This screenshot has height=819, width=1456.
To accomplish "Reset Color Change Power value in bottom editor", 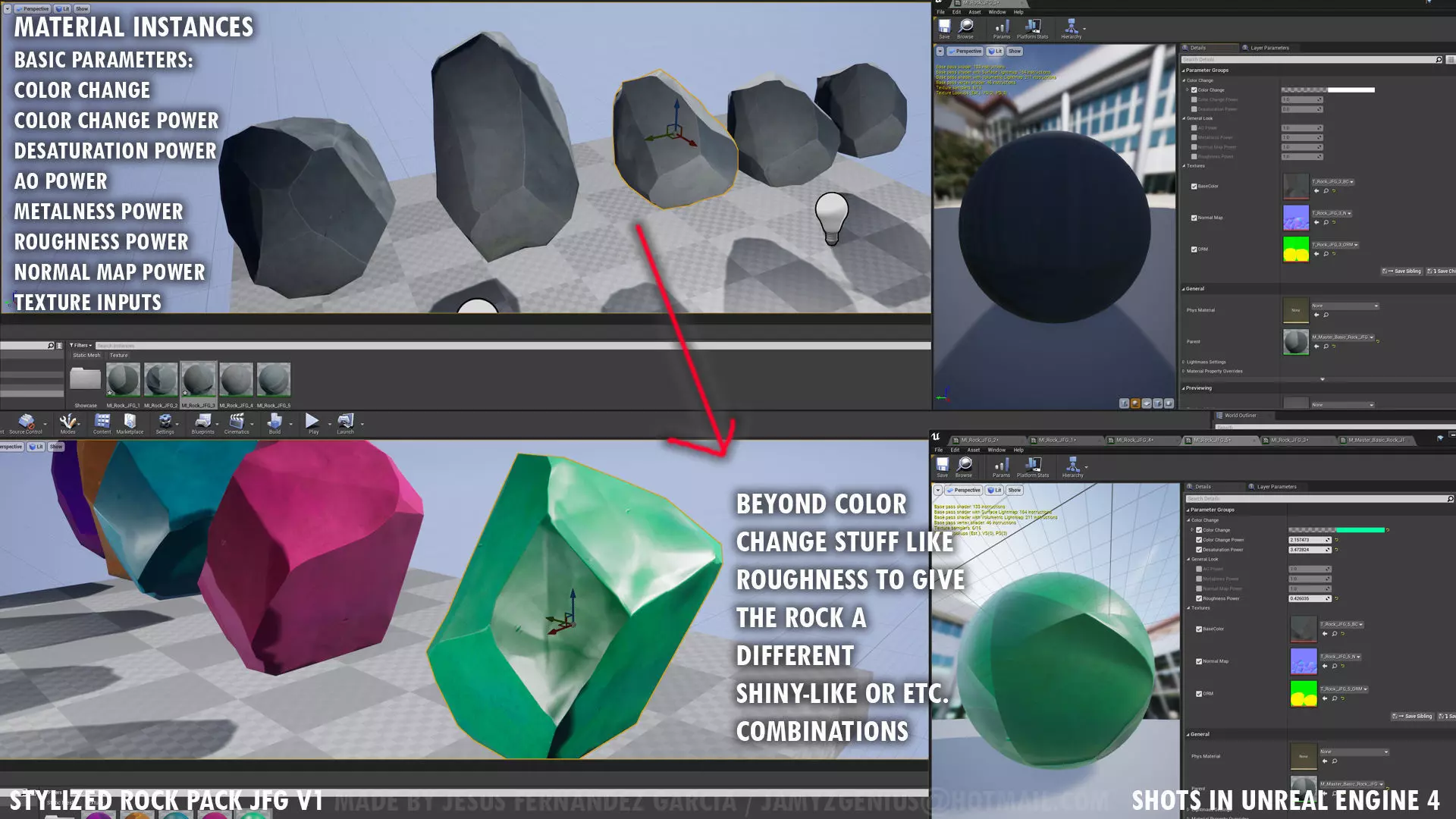I will click(1336, 540).
